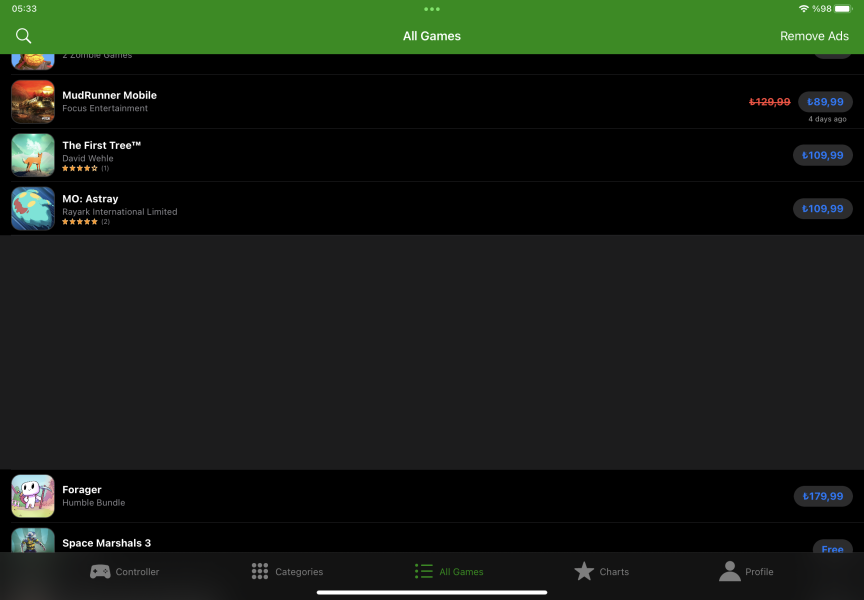Switch to the Controller tab
Image resolution: width=864 pixels, height=600 pixels.
click(125, 571)
